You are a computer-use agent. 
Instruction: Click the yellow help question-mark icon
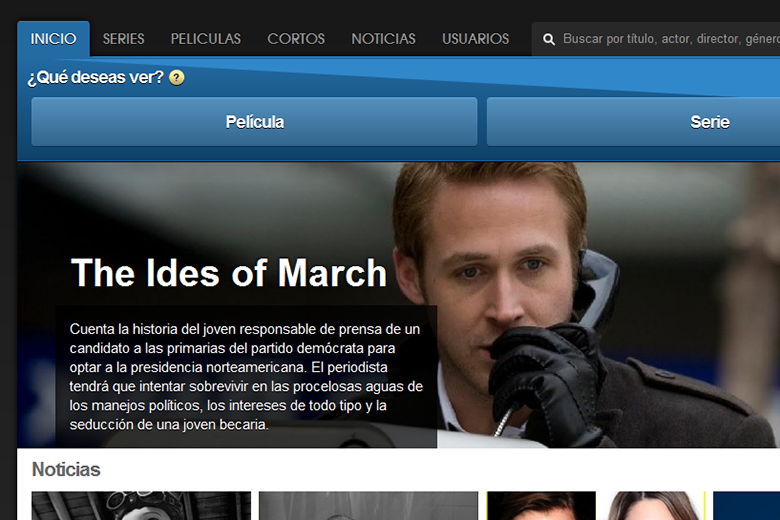tap(177, 78)
